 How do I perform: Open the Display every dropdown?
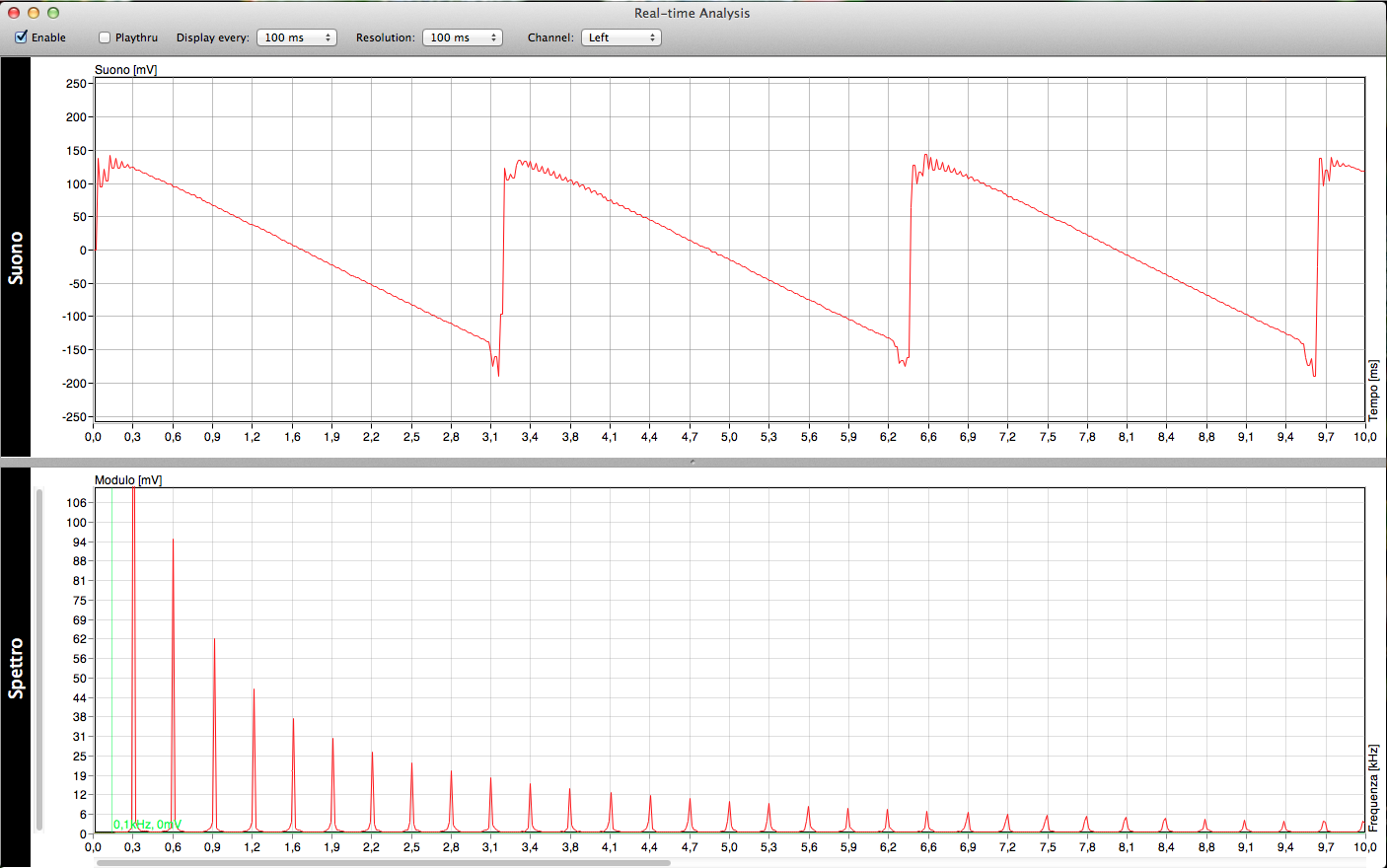296,37
